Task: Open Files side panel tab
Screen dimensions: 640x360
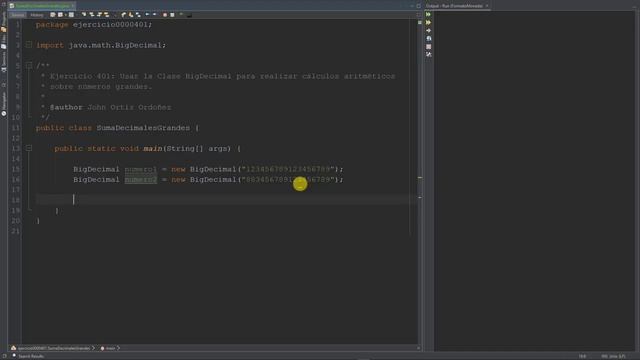Action: [x=4, y=42]
